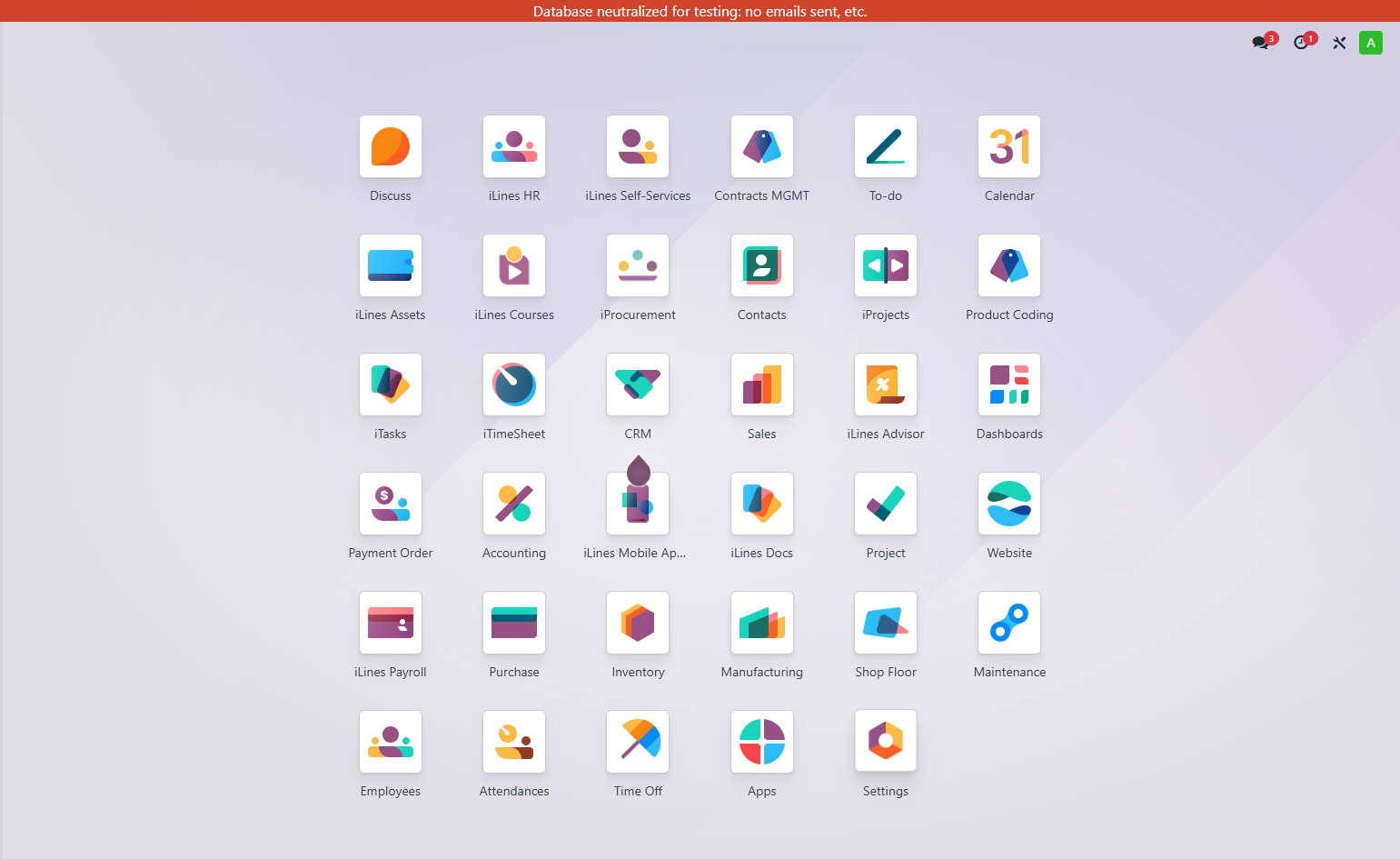
Task: Launch iLines HR app
Action: pos(514,146)
